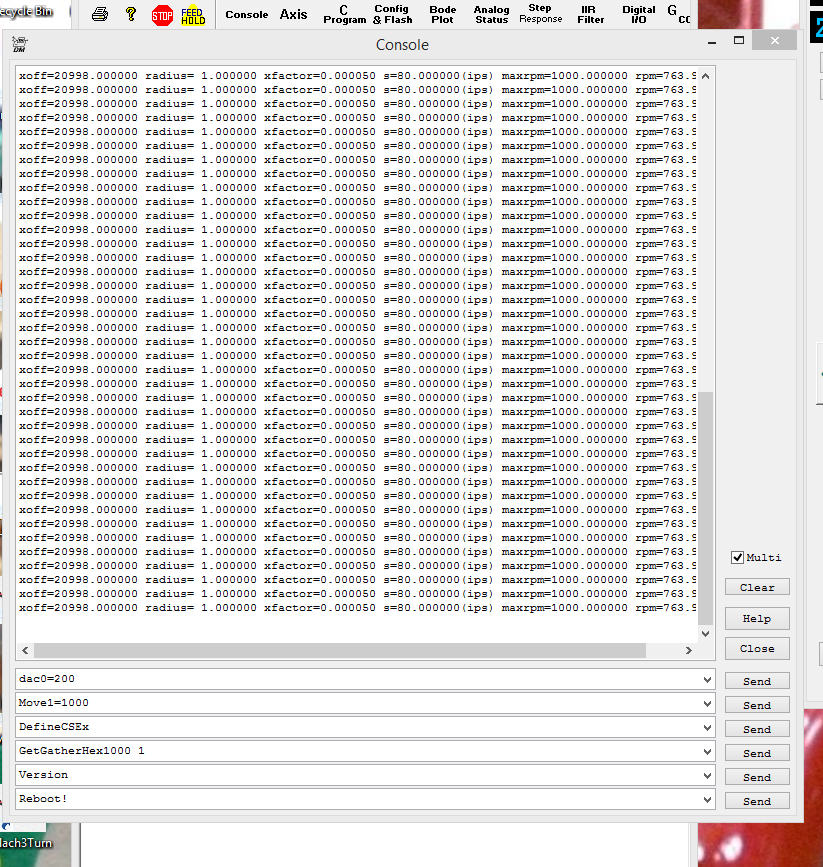Image resolution: width=823 pixels, height=867 pixels.
Task: Open the Analog Status screen
Action: point(491,14)
